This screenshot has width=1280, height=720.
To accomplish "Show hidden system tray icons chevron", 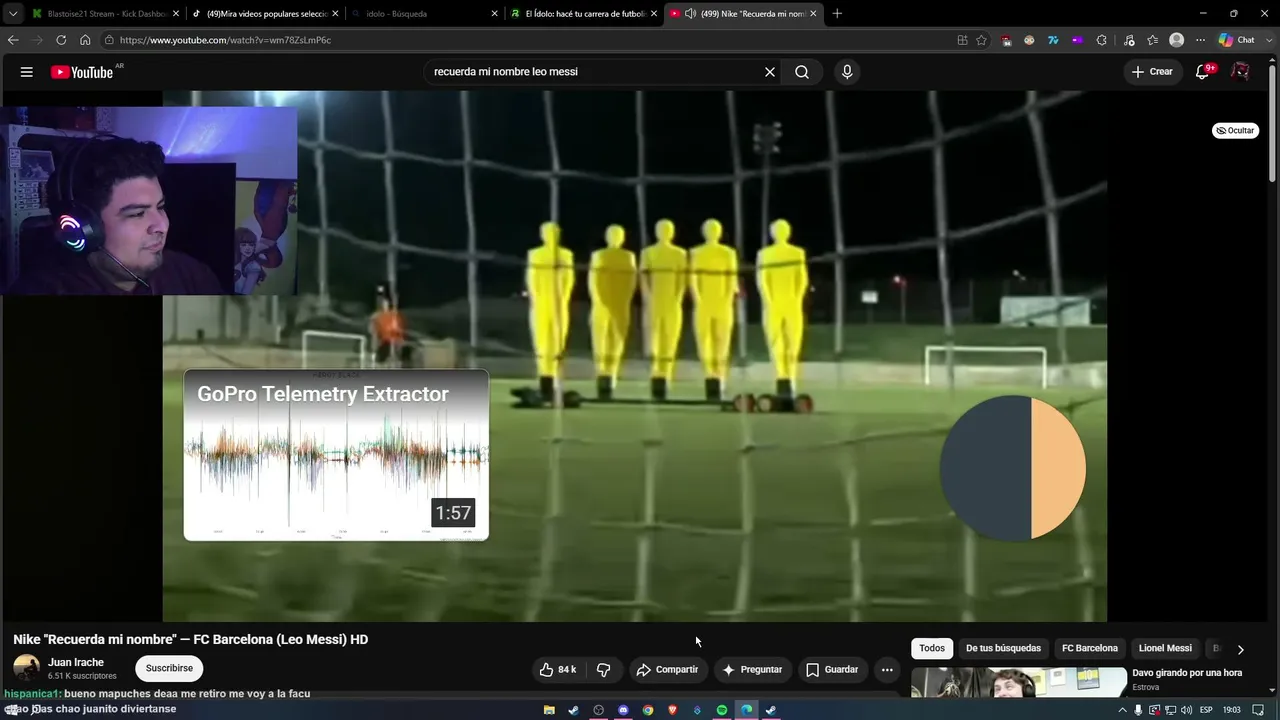I will pos(1122,710).
